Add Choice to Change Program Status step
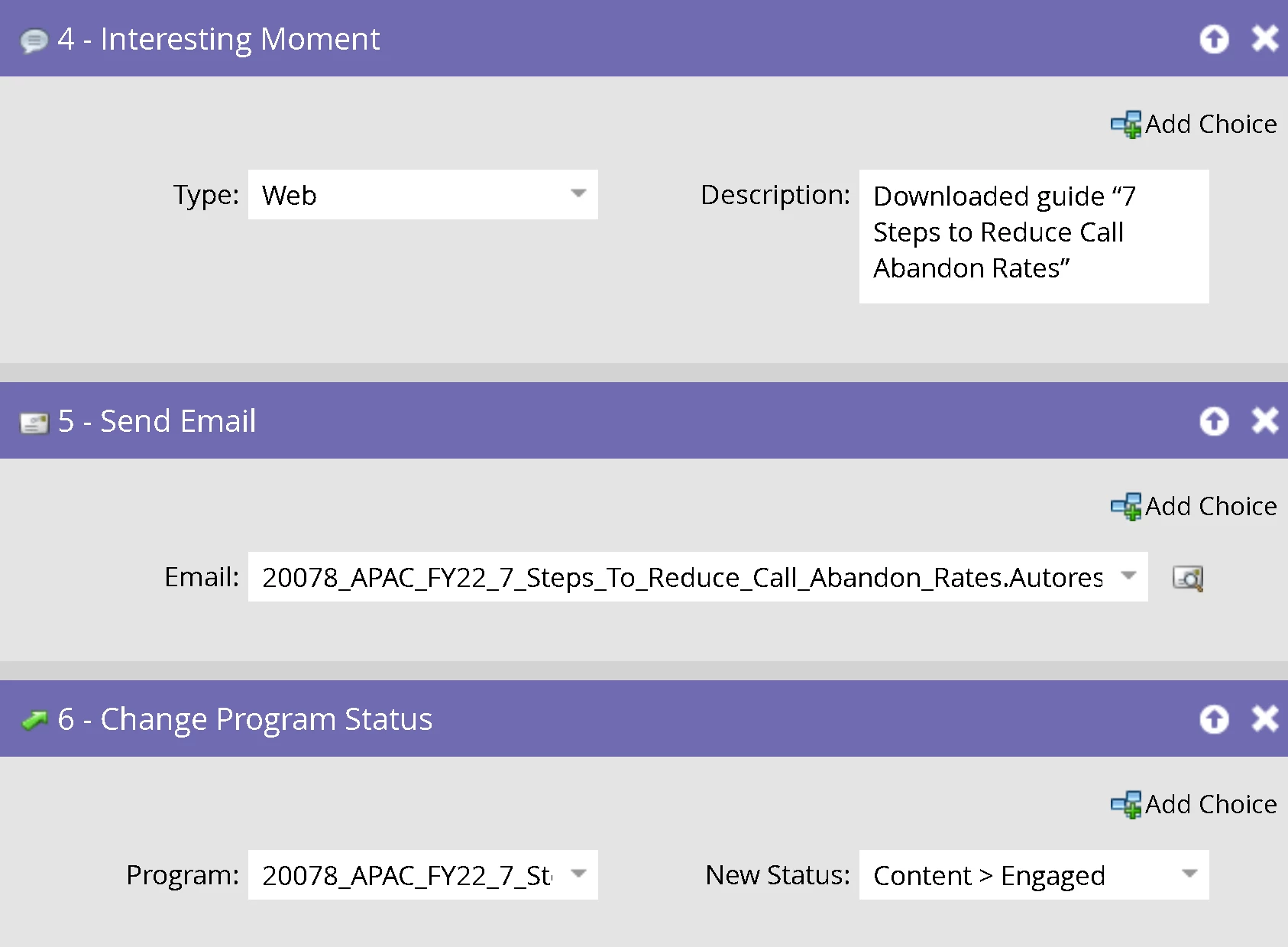The height and width of the screenshot is (947, 1288). point(1194,804)
